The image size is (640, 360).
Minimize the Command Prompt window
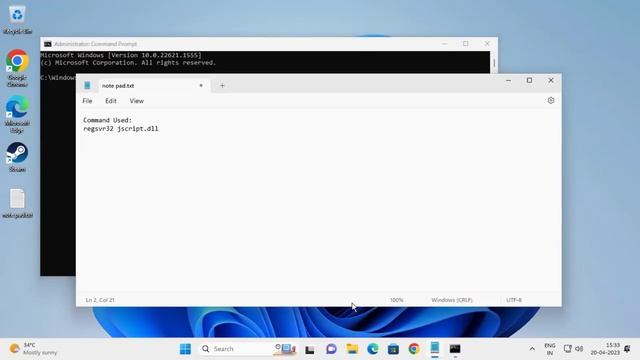[x=444, y=44]
